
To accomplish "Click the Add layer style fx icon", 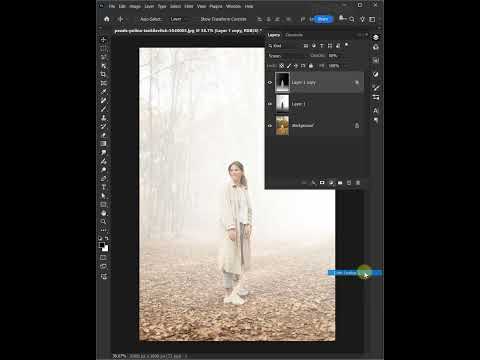I will click(313, 183).
